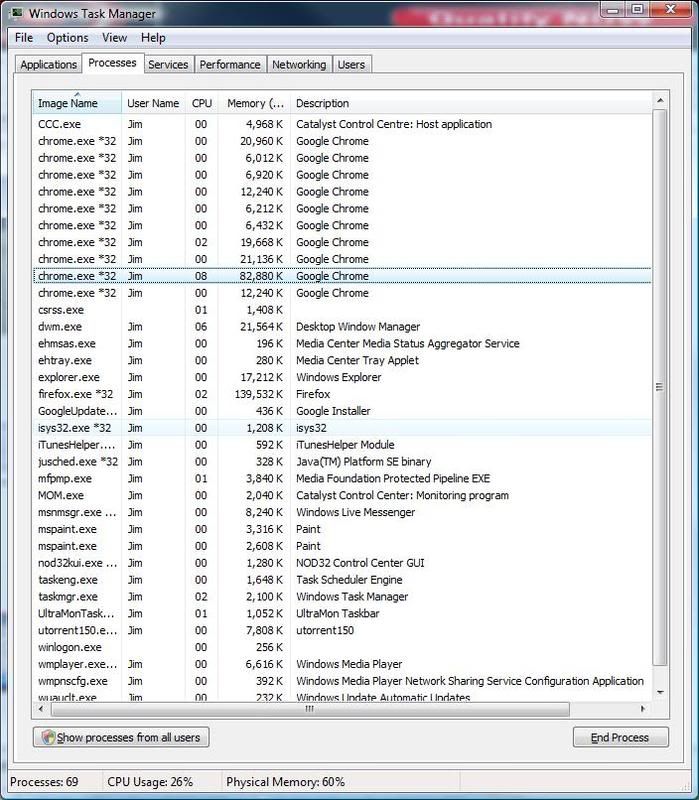This screenshot has height=800, width=699.
Task: Select the iTunesHelper process row
Action: point(342,444)
